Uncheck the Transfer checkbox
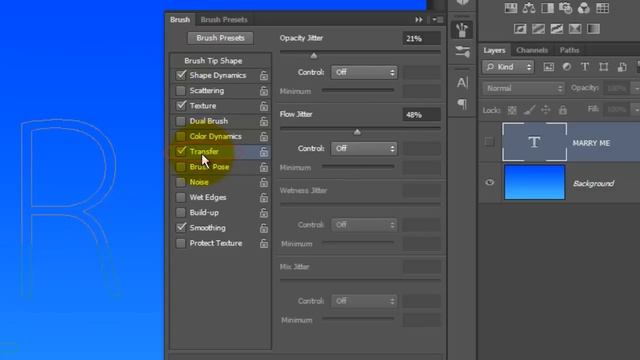This screenshot has width=640, height=360. (181, 151)
